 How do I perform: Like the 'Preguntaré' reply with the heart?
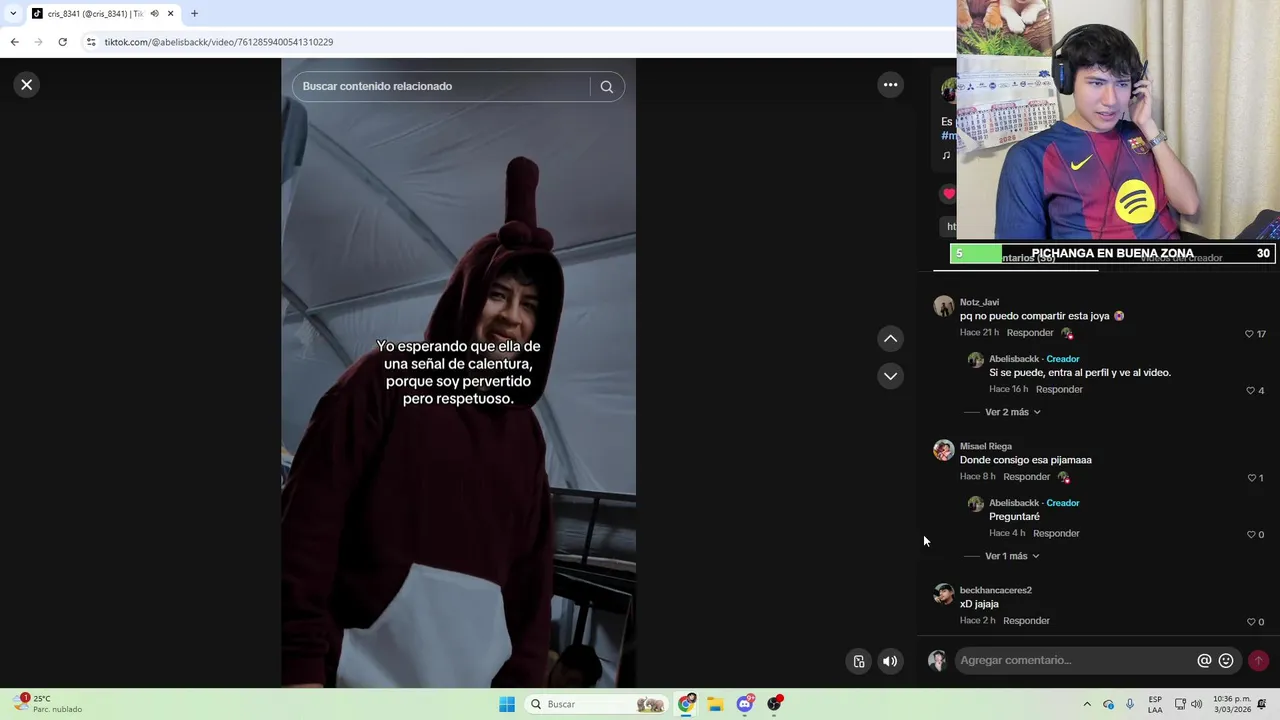pos(1250,535)
